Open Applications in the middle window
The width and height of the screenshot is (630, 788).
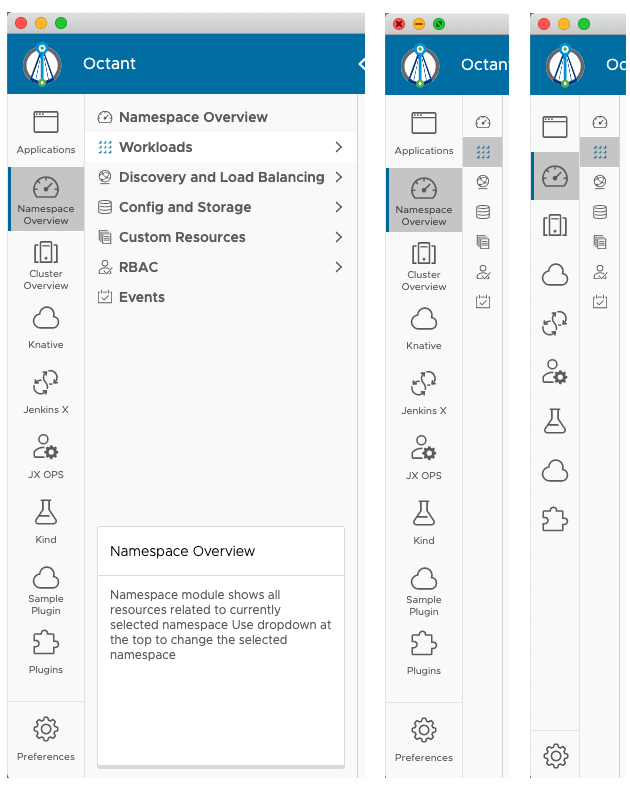424,133
